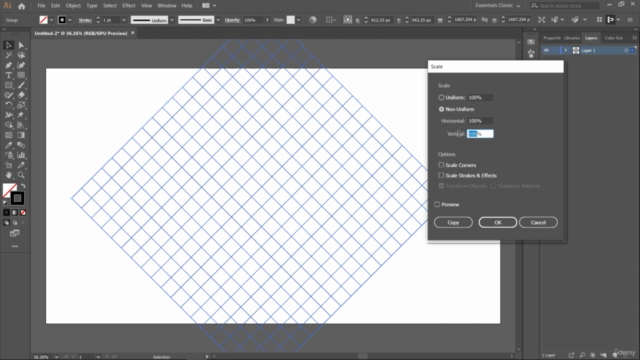Select the Perspective Grid tool

click(x=21, y=125)
